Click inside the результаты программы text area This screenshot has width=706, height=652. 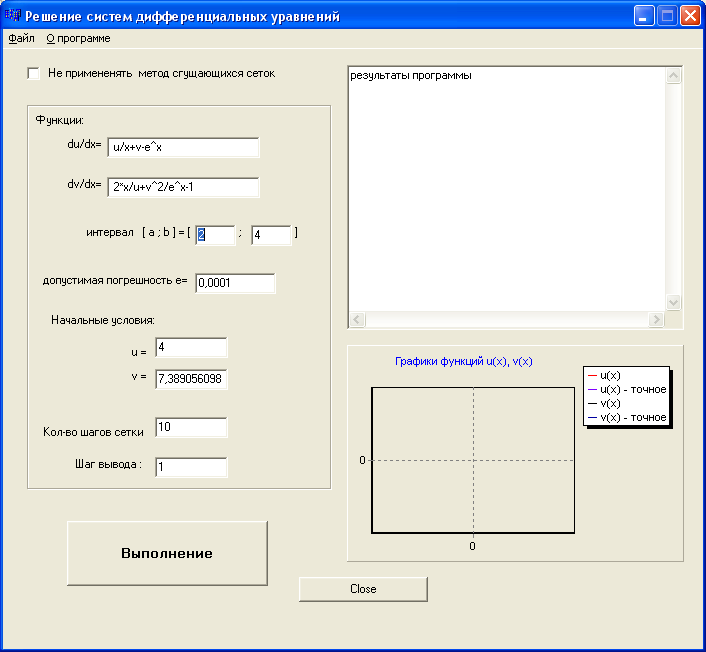(507, 189)
